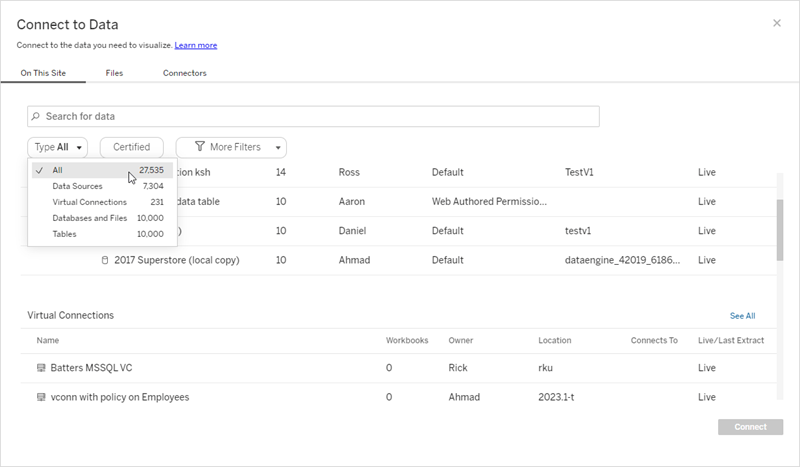Click the Search for data field
Screen dimensions: 800x467
click(x=313, y=117)
